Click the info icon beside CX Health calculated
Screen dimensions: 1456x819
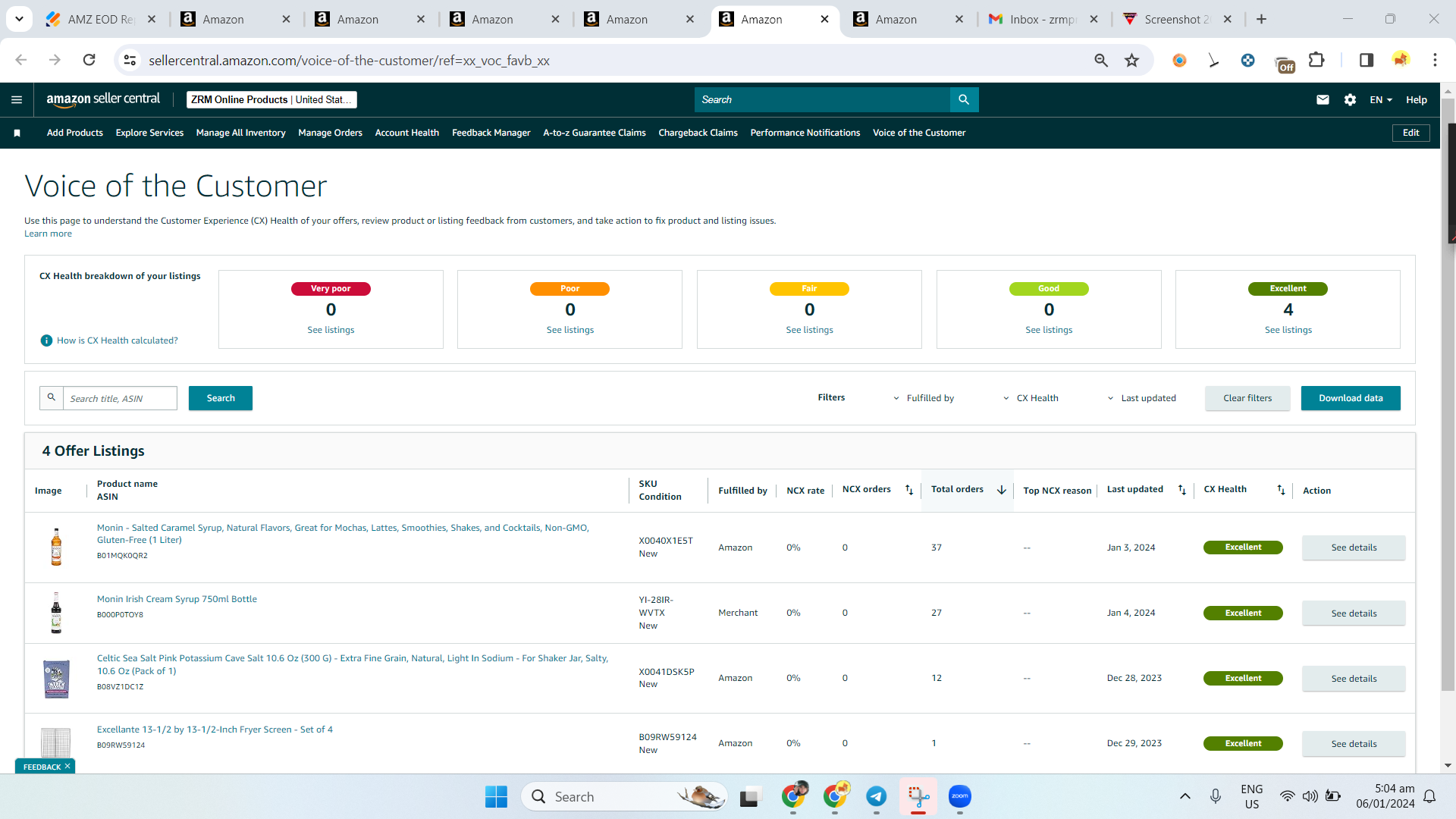tap(46, 340)
